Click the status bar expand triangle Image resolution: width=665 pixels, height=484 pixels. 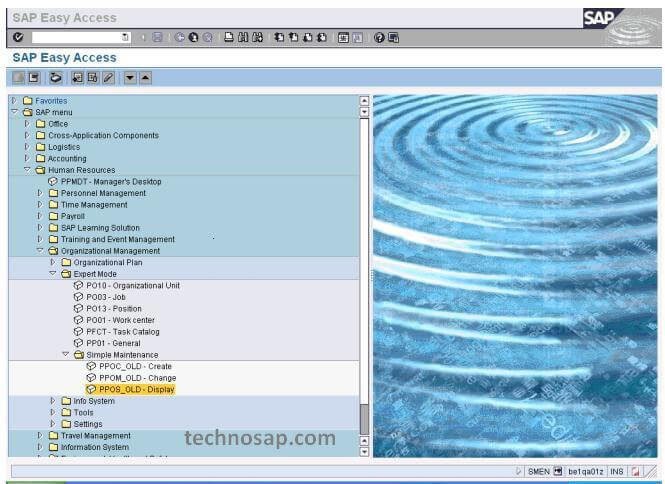tap(518, 471)
